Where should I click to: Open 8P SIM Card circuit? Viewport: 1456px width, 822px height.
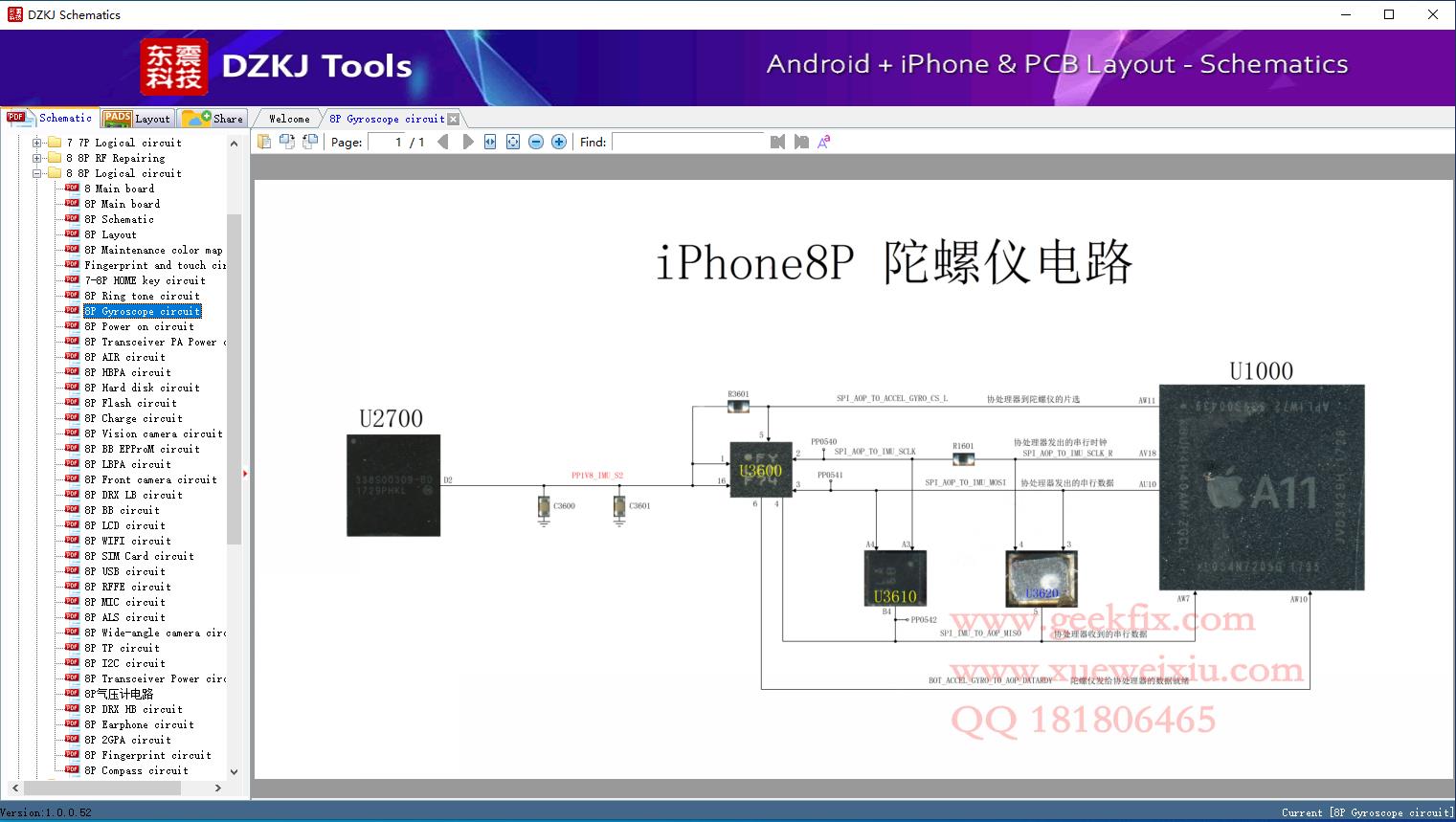pyautogui.click(x=139, y=556)
